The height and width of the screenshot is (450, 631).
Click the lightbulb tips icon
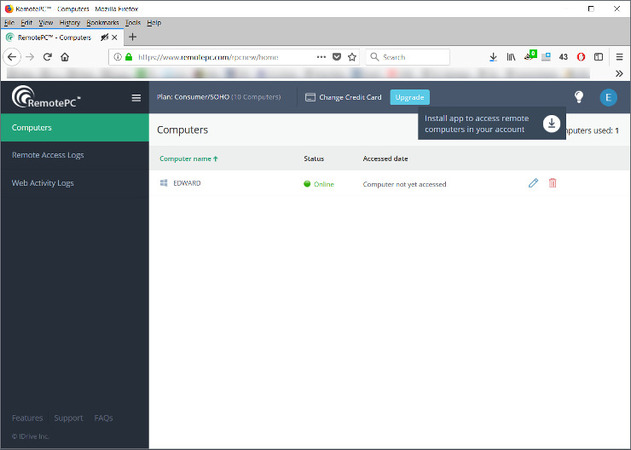pos(579,97)
